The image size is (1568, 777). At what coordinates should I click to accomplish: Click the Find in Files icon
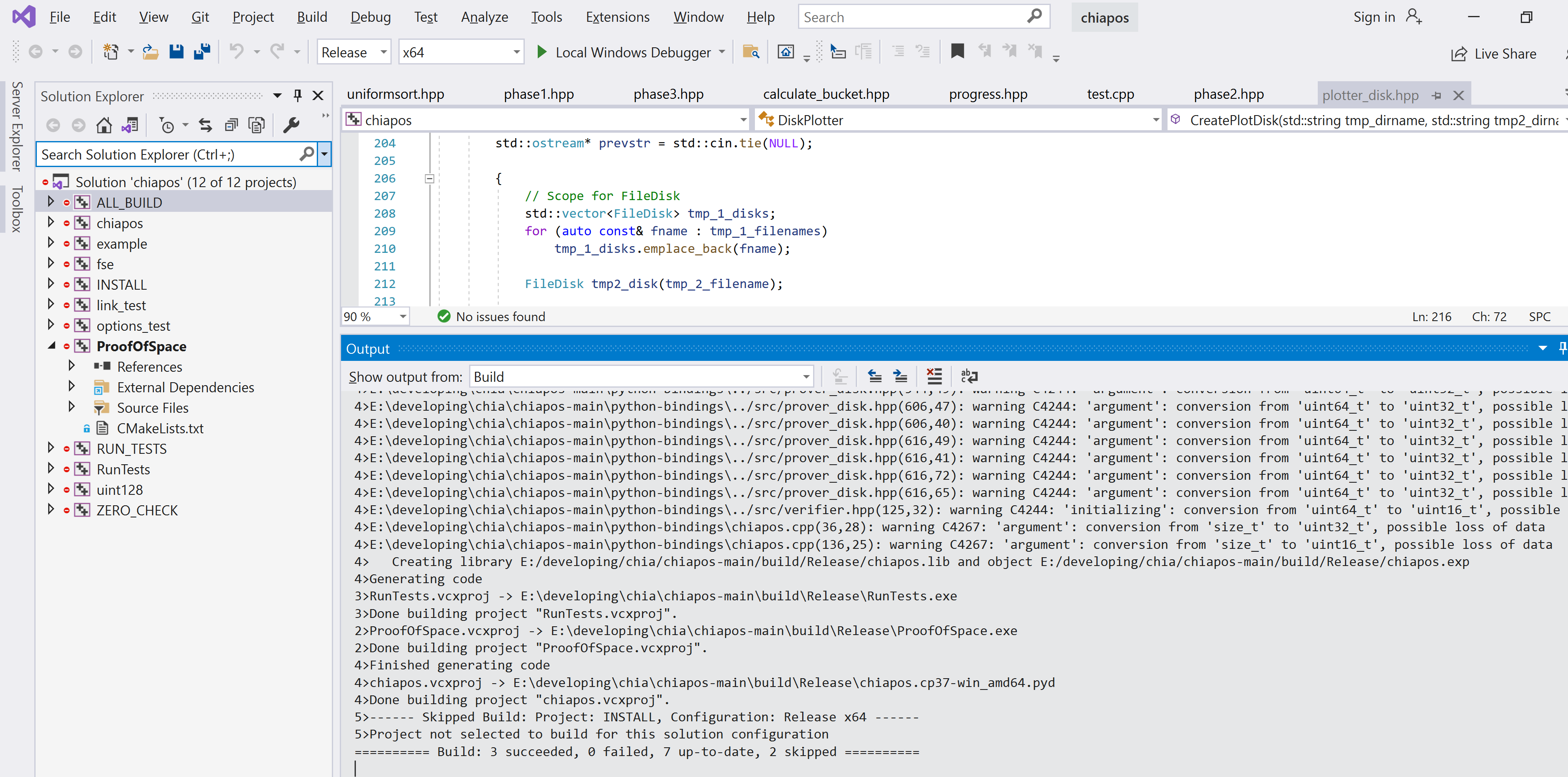750,52
